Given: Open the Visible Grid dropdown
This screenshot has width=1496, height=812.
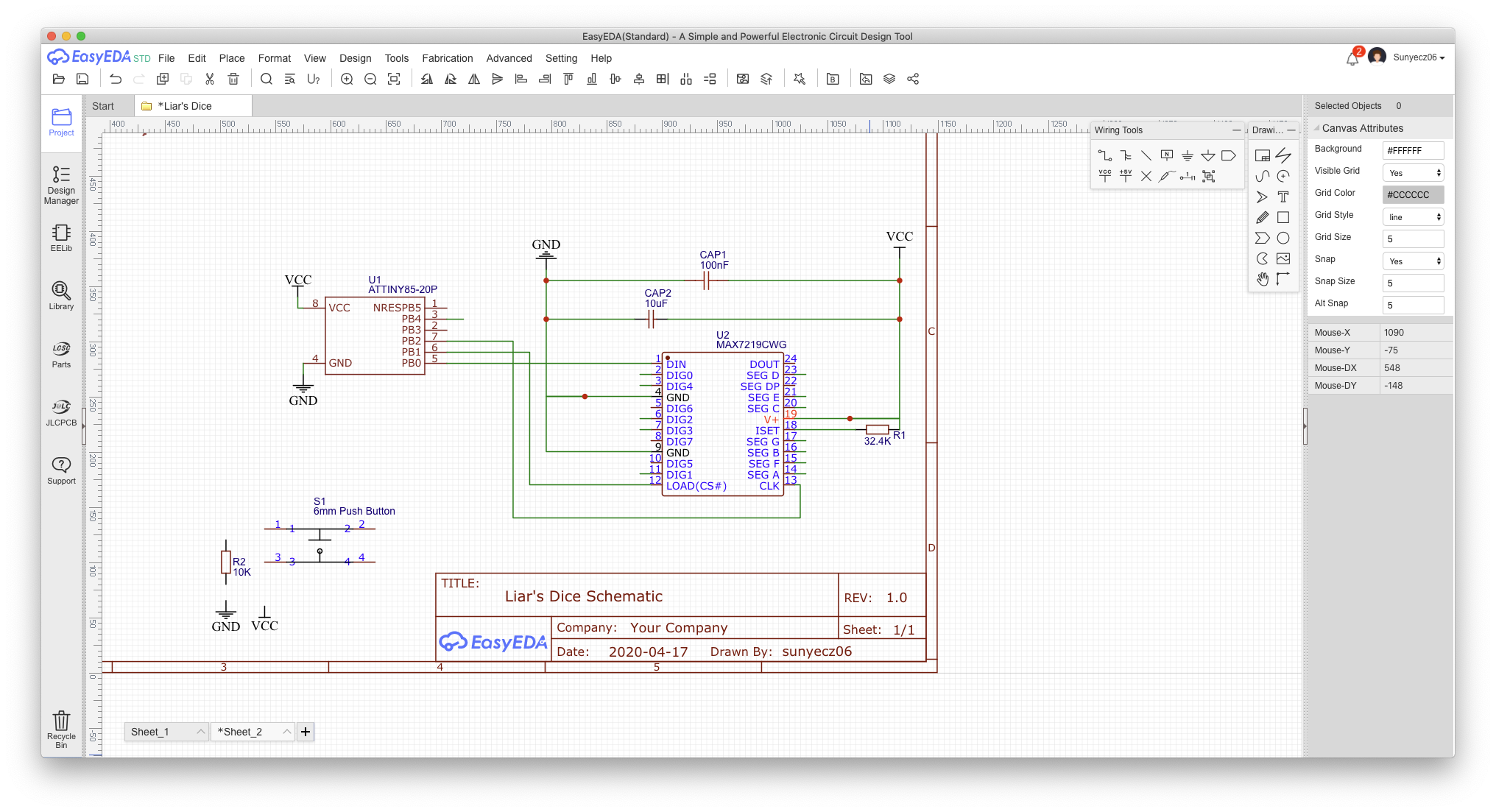Looking at the screenshot, I should tap(1413, 173).
